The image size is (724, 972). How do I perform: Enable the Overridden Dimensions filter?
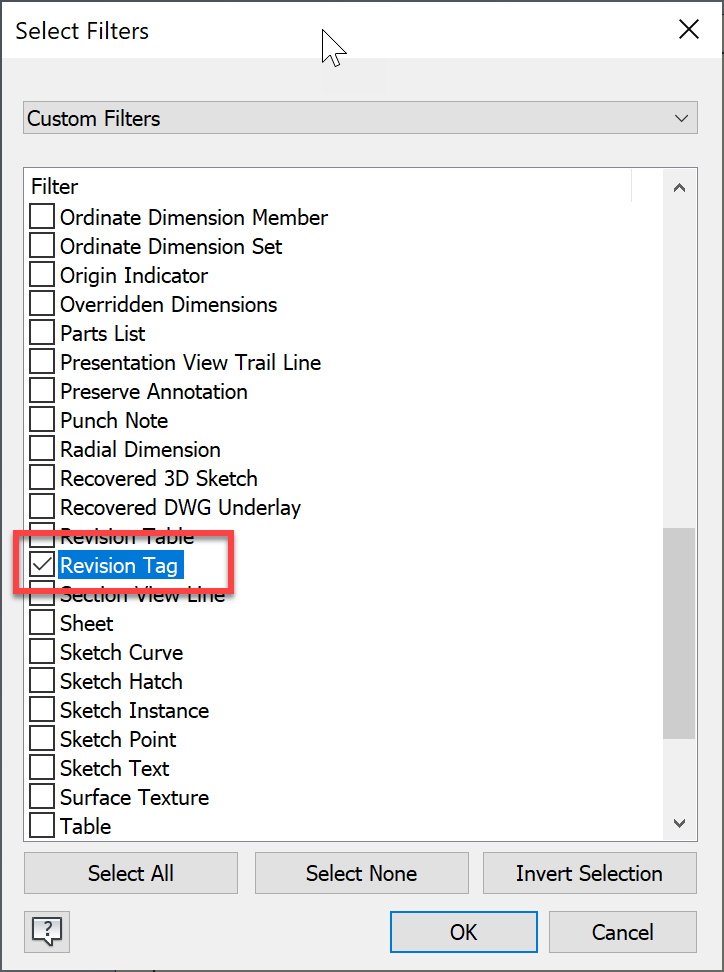(x=40, y=304)
